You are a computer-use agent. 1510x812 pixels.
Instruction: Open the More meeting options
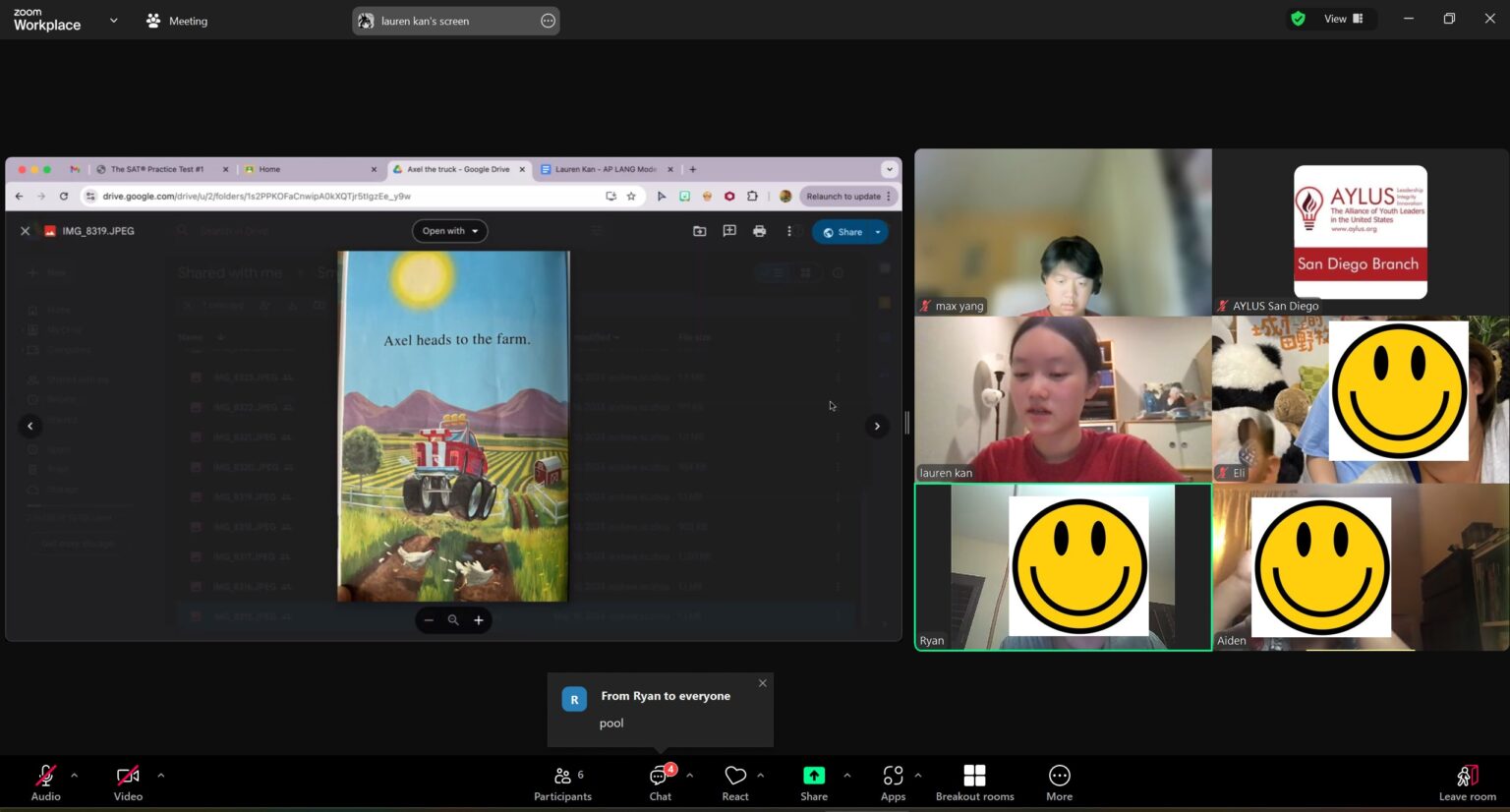click(x=1059, y=783)
